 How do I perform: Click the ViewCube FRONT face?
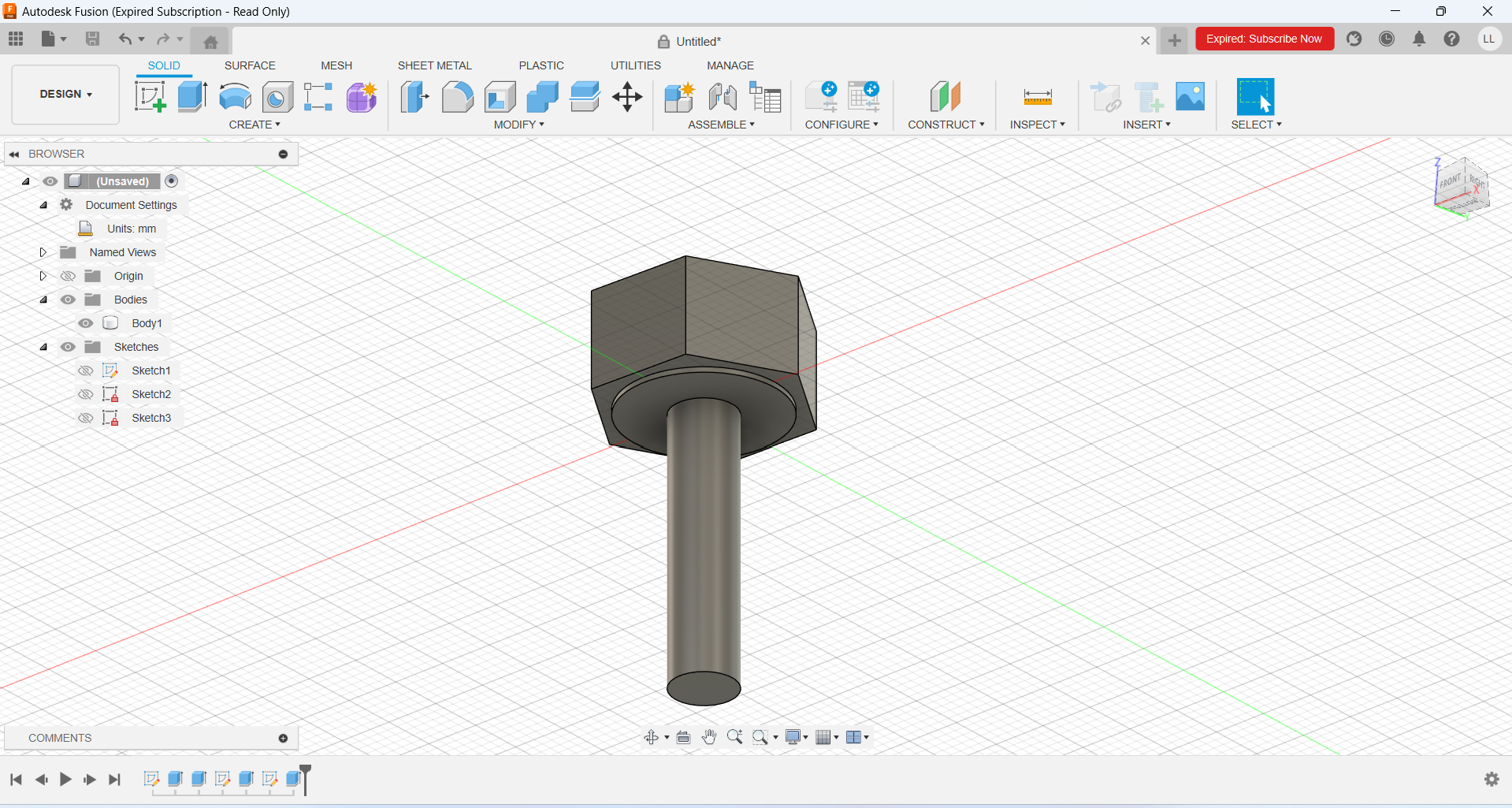(1450, 182)
